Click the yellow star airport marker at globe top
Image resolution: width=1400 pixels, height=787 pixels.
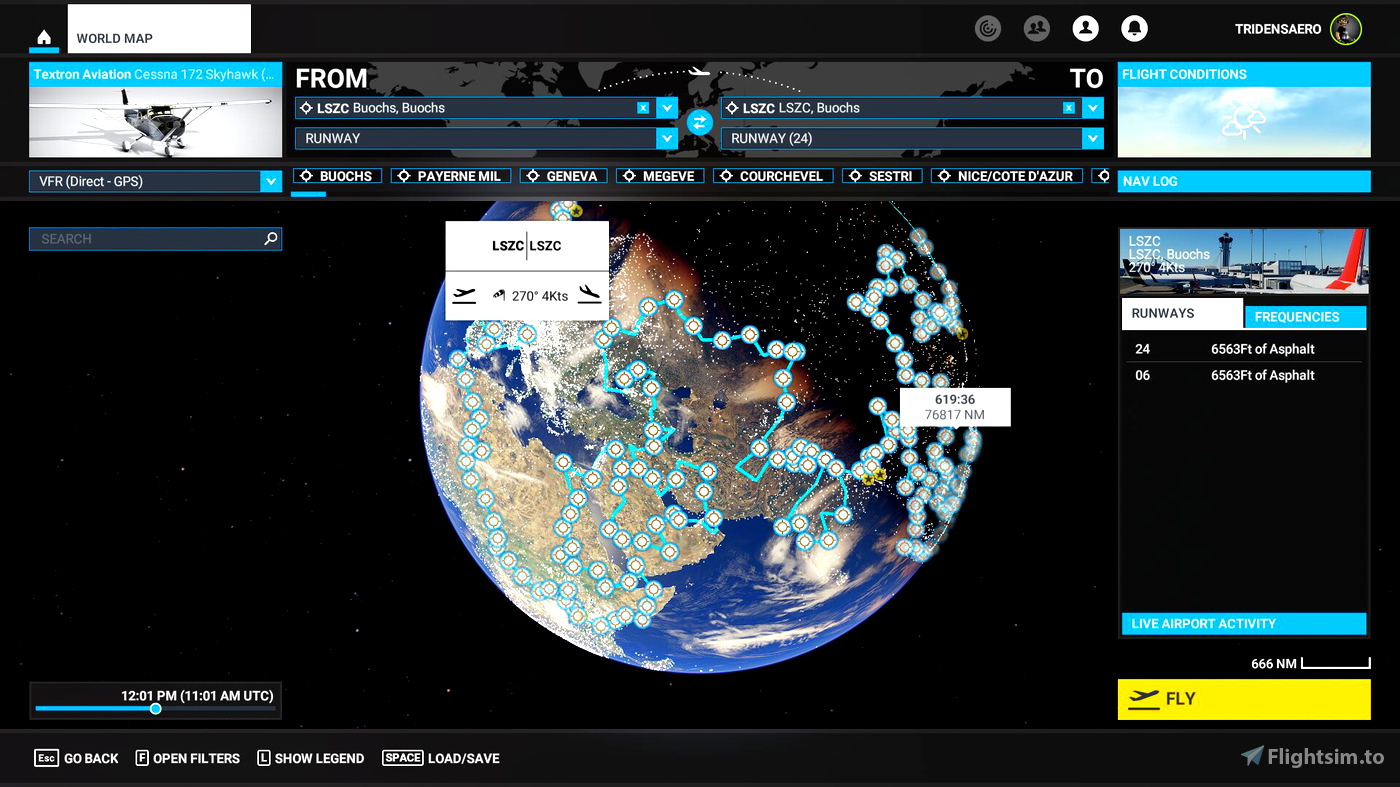point(576,211)
